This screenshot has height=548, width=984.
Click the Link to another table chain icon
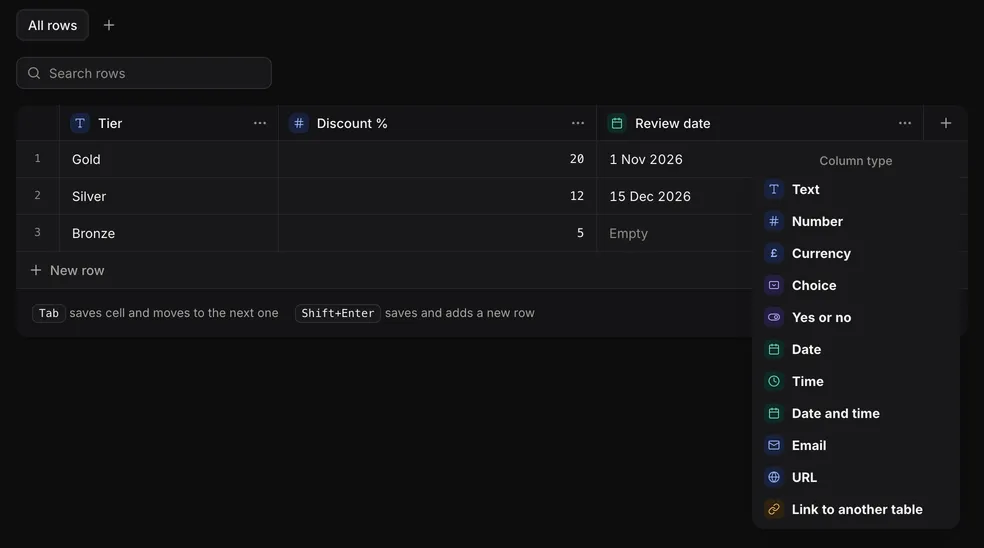point(774,510)
